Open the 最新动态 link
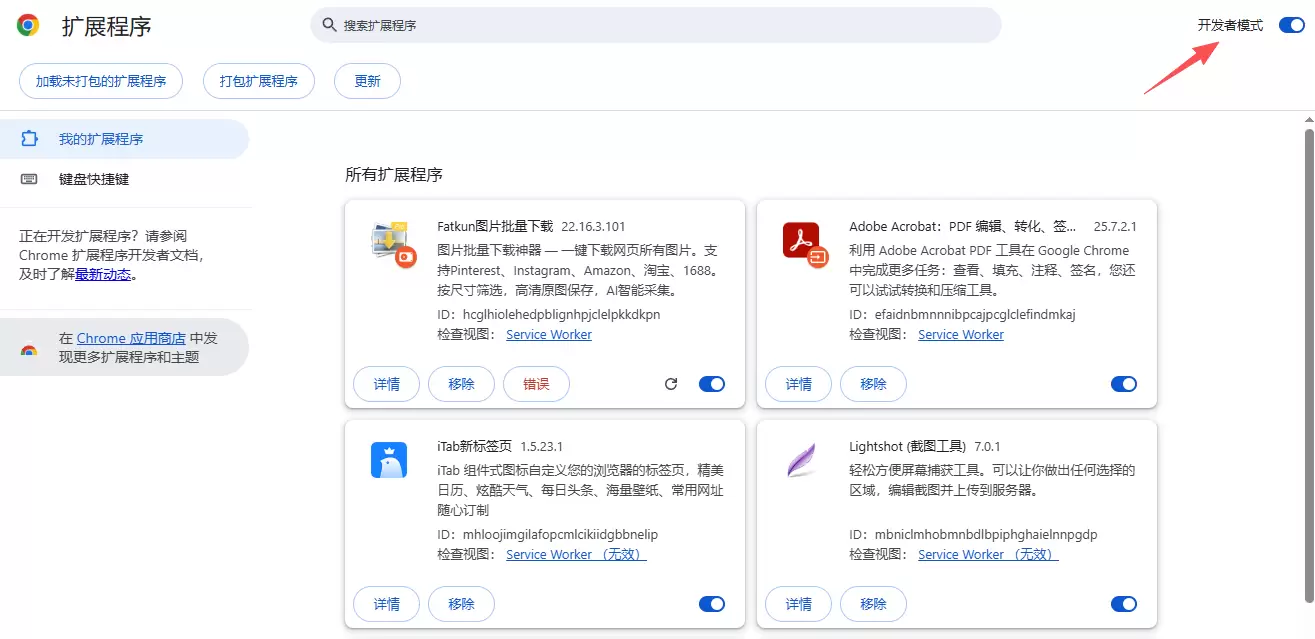1315x639 pixels. (x=103, y=274)
